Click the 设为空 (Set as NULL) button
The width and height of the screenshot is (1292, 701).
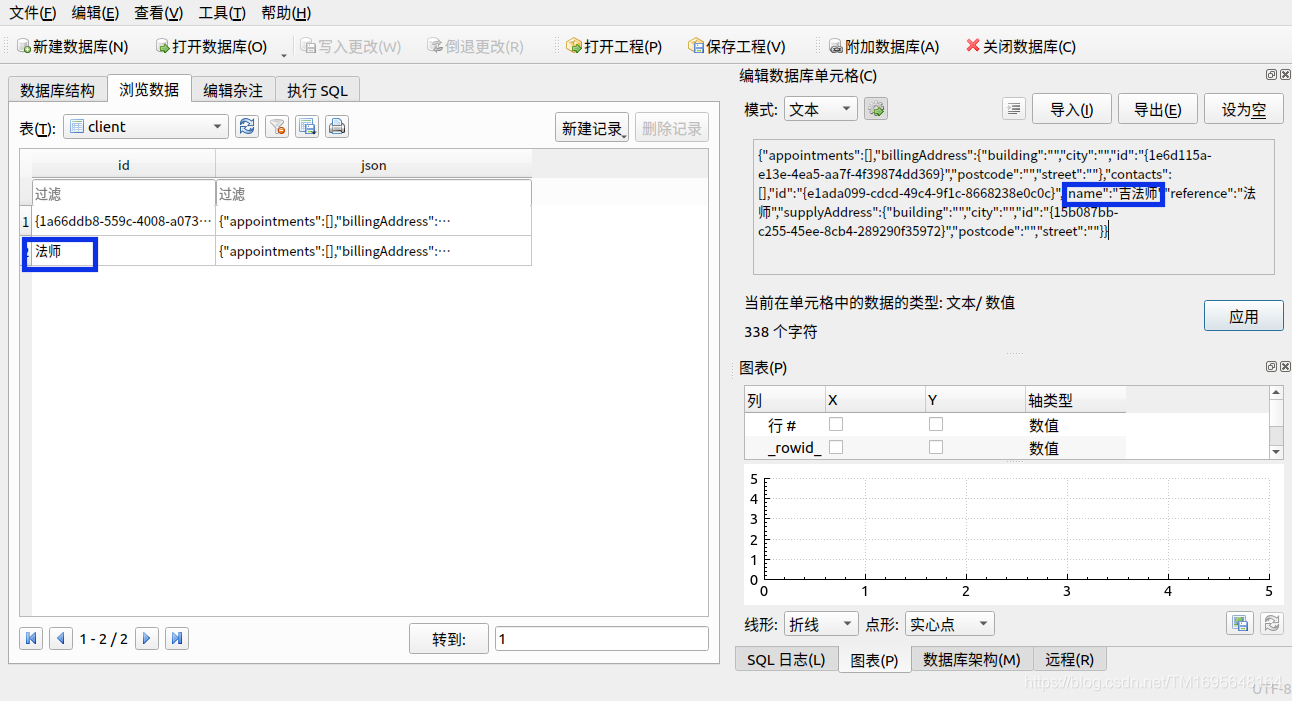(x=1243, y=110)
